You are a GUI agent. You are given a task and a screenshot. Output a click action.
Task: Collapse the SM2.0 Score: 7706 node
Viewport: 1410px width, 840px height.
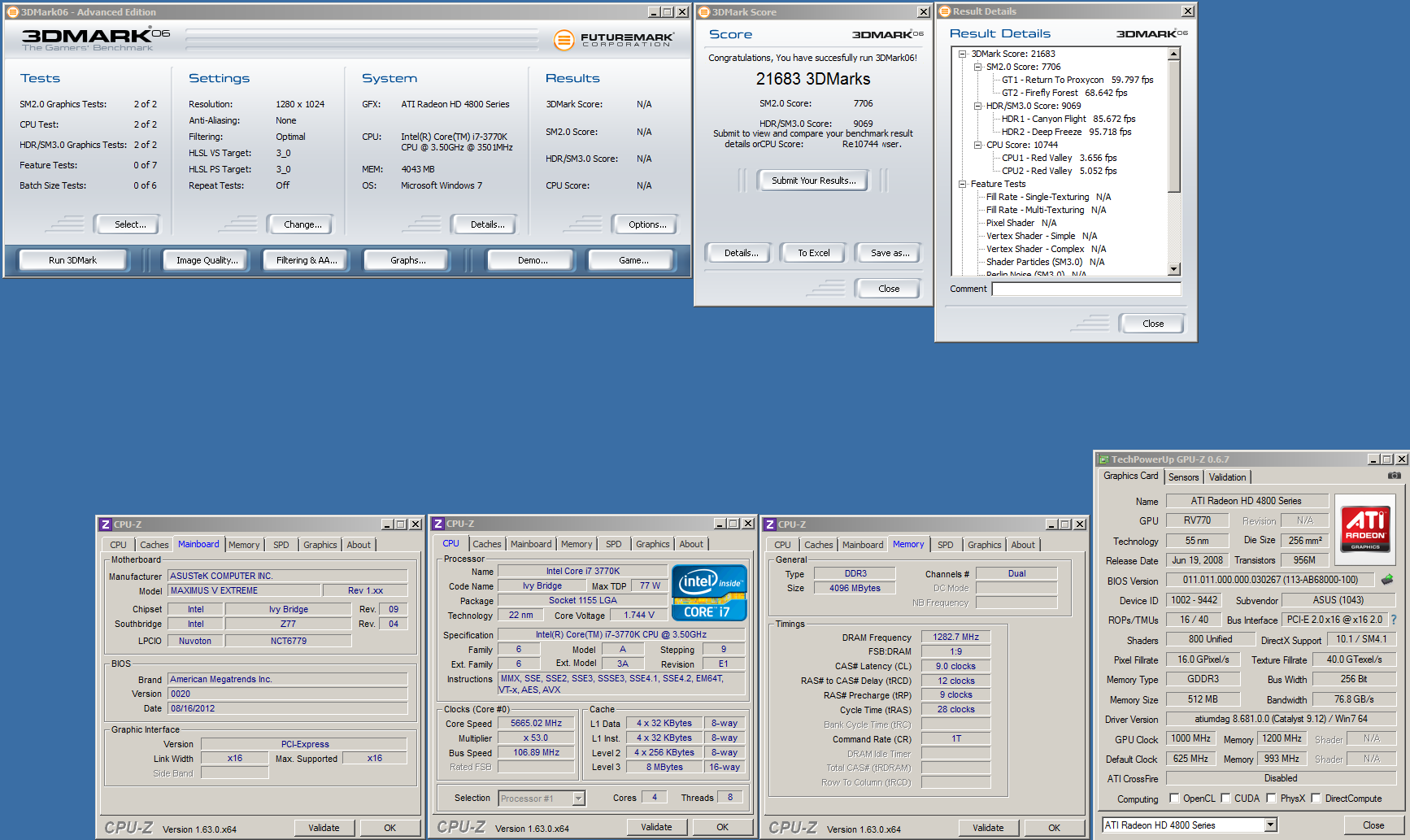coord(978,67)
